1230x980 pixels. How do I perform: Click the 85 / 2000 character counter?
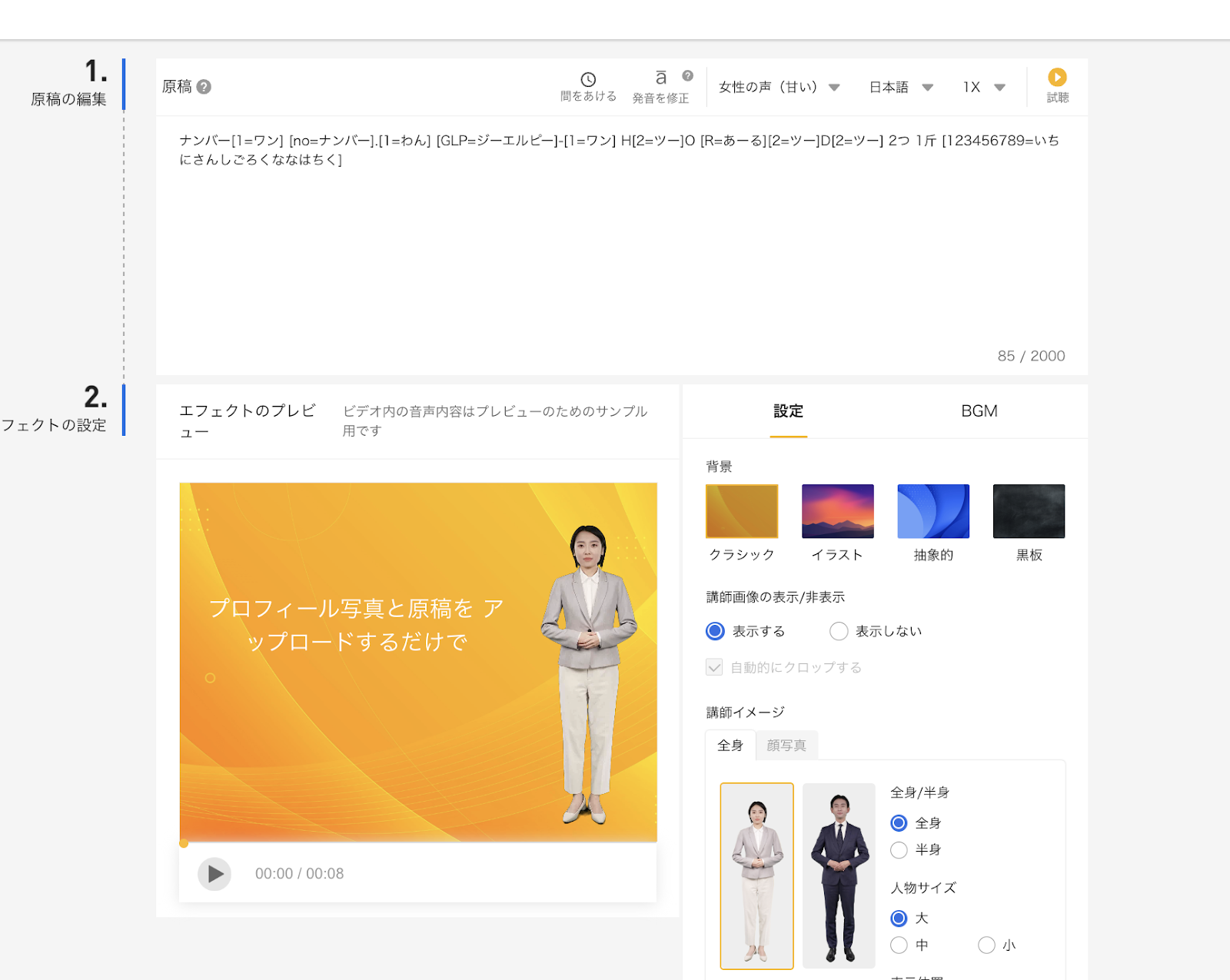coord(1031,356)
